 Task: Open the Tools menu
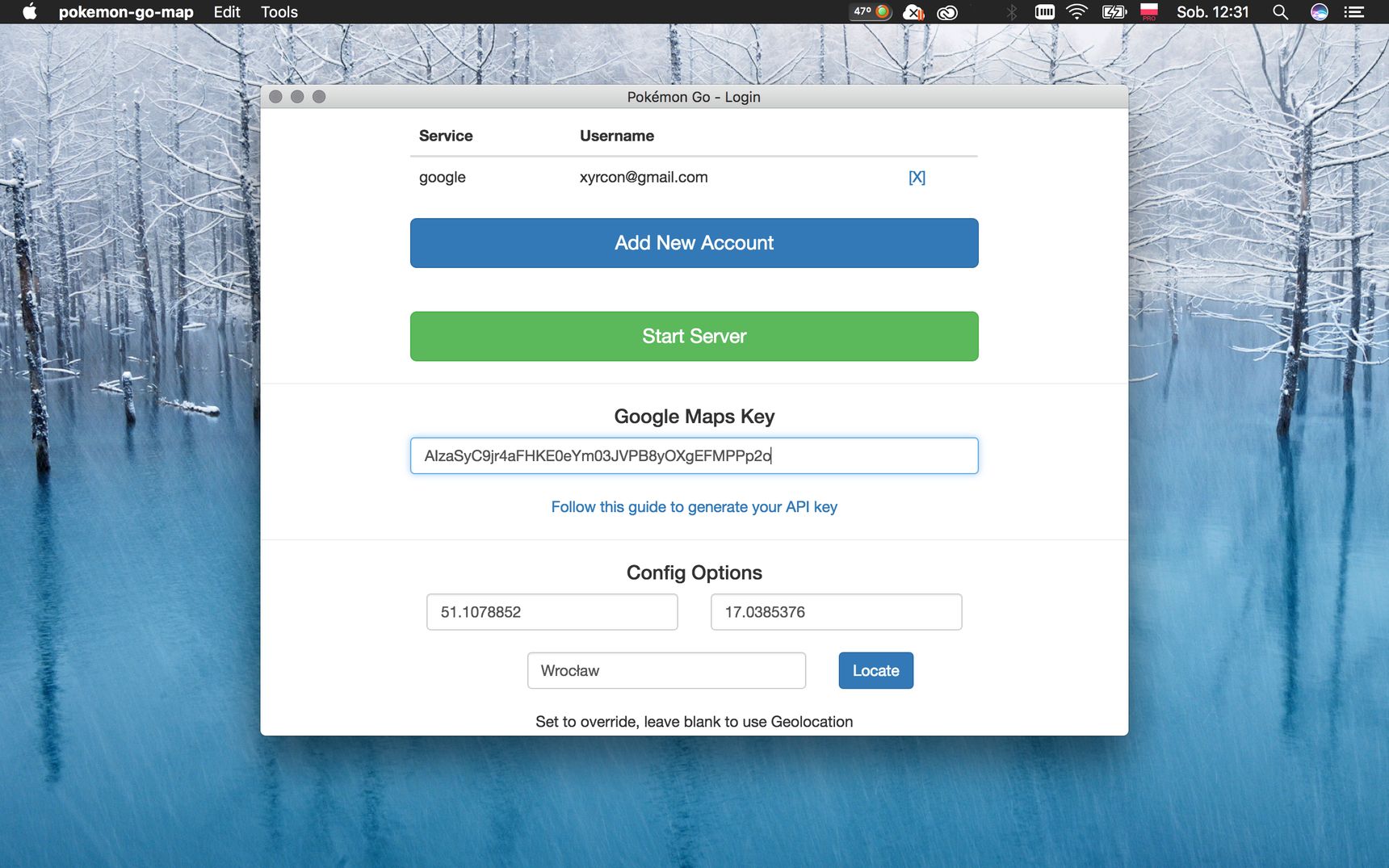click(279, 12)
